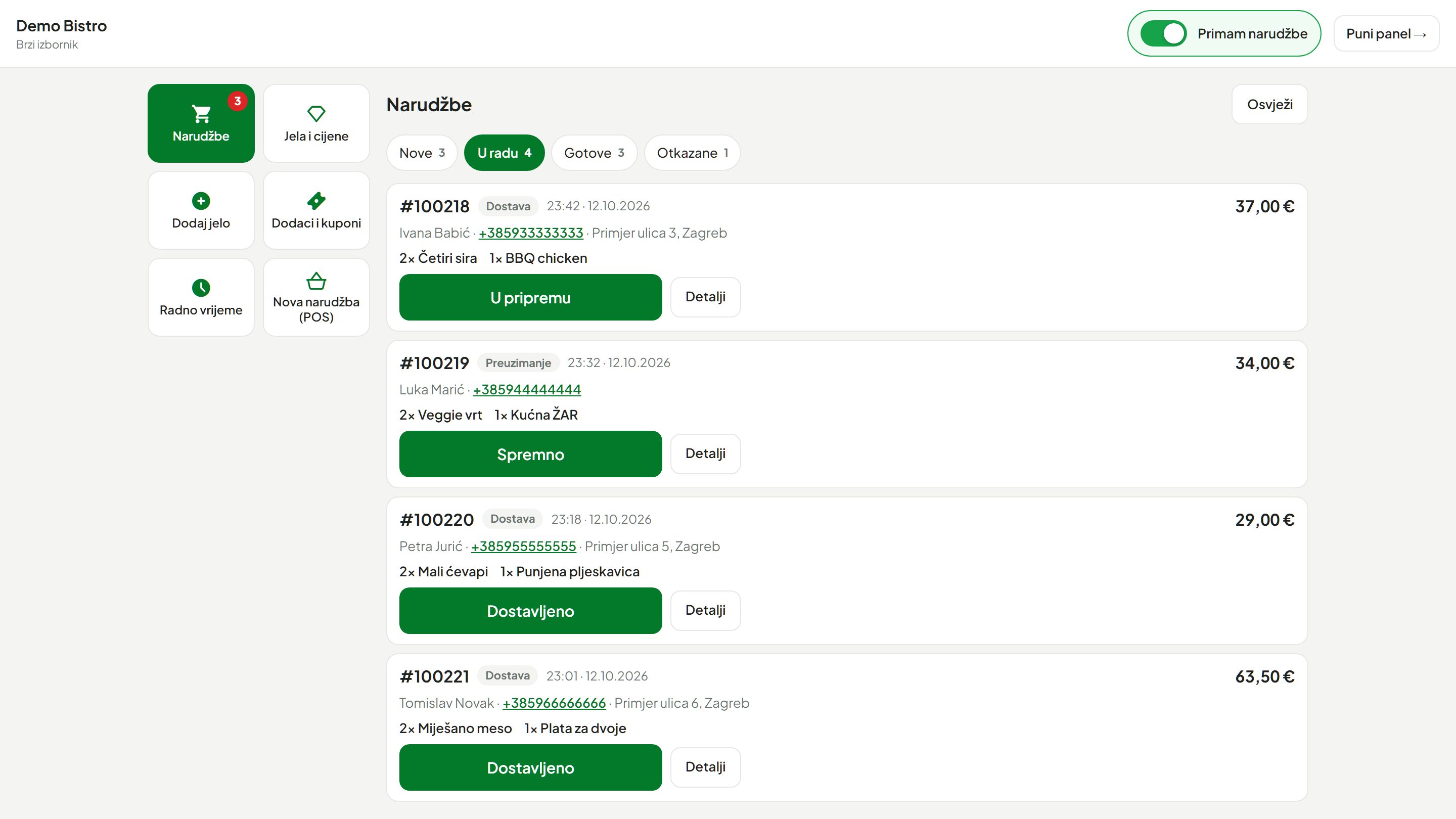The image size is (1456, 819).
Task: Click order number #100219
Action: [434, 363]
